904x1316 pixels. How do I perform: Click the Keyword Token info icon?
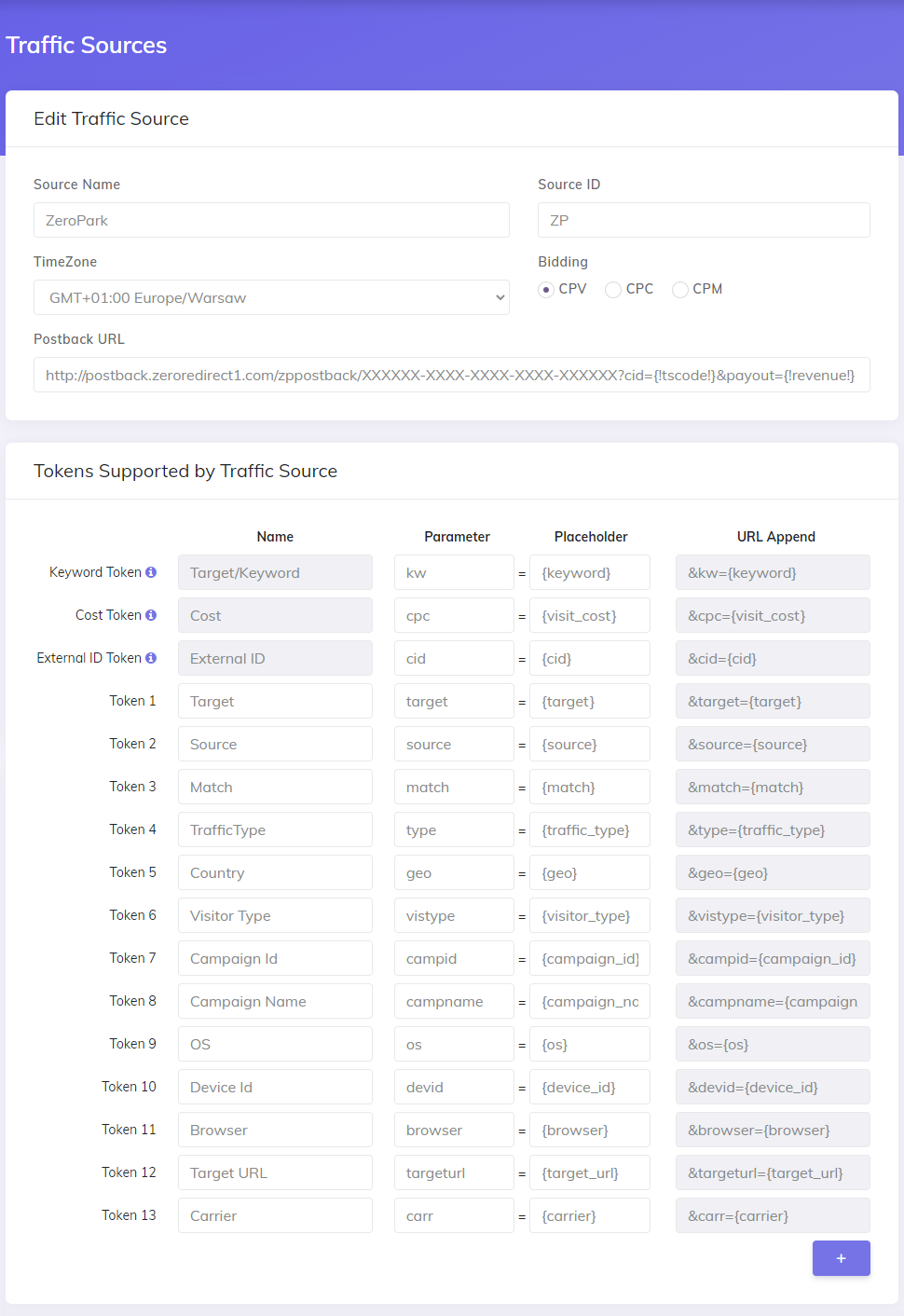pyautogui.click(x=151, y=572)
